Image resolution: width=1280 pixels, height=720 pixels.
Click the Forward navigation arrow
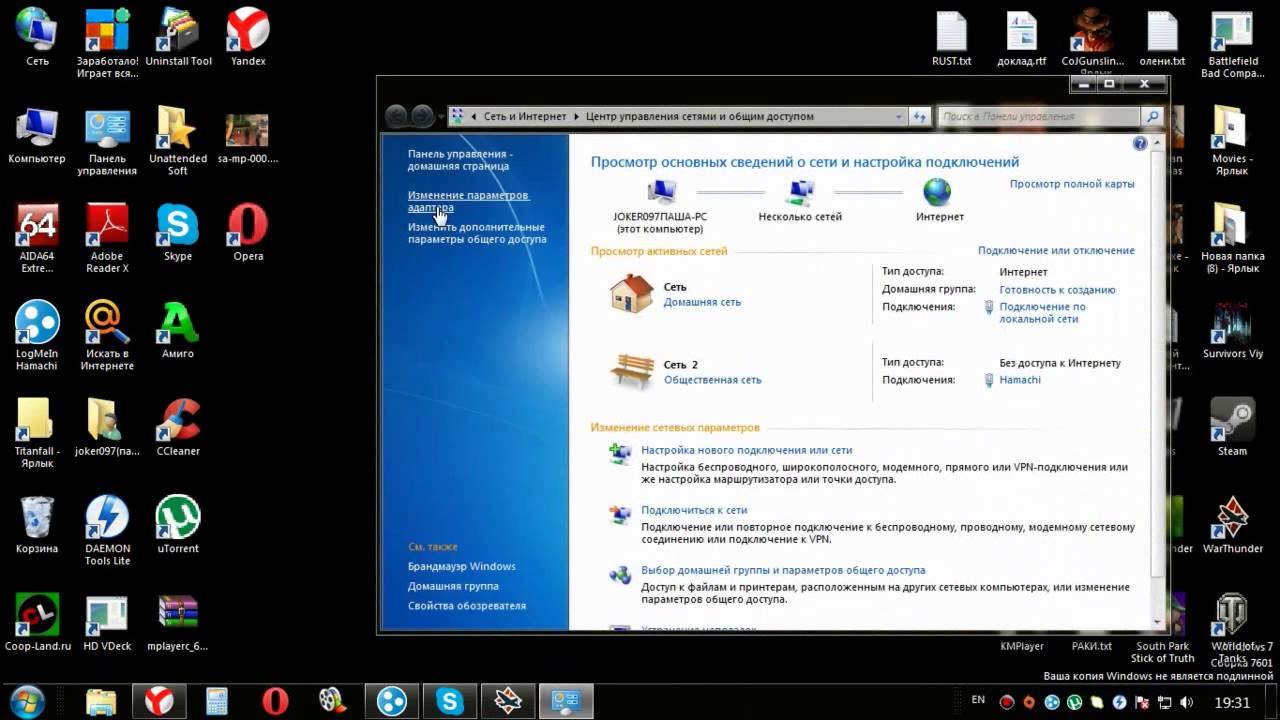click(x=422, y=116)
